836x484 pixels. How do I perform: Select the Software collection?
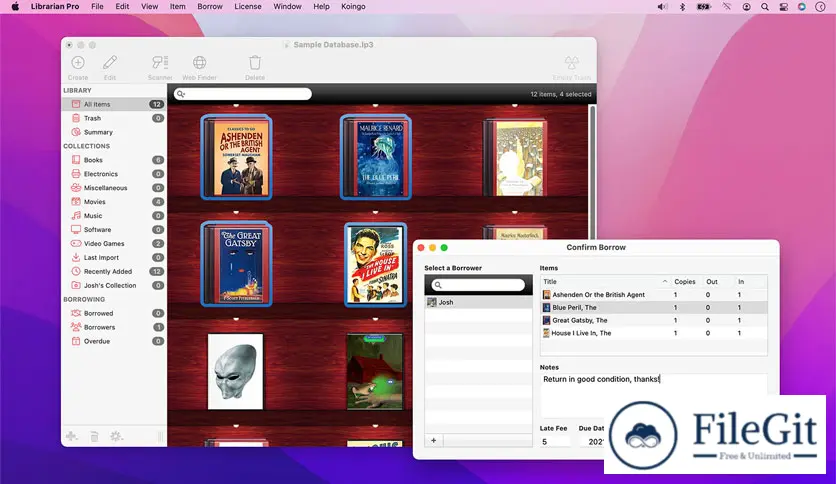click(x=114, y=229)
